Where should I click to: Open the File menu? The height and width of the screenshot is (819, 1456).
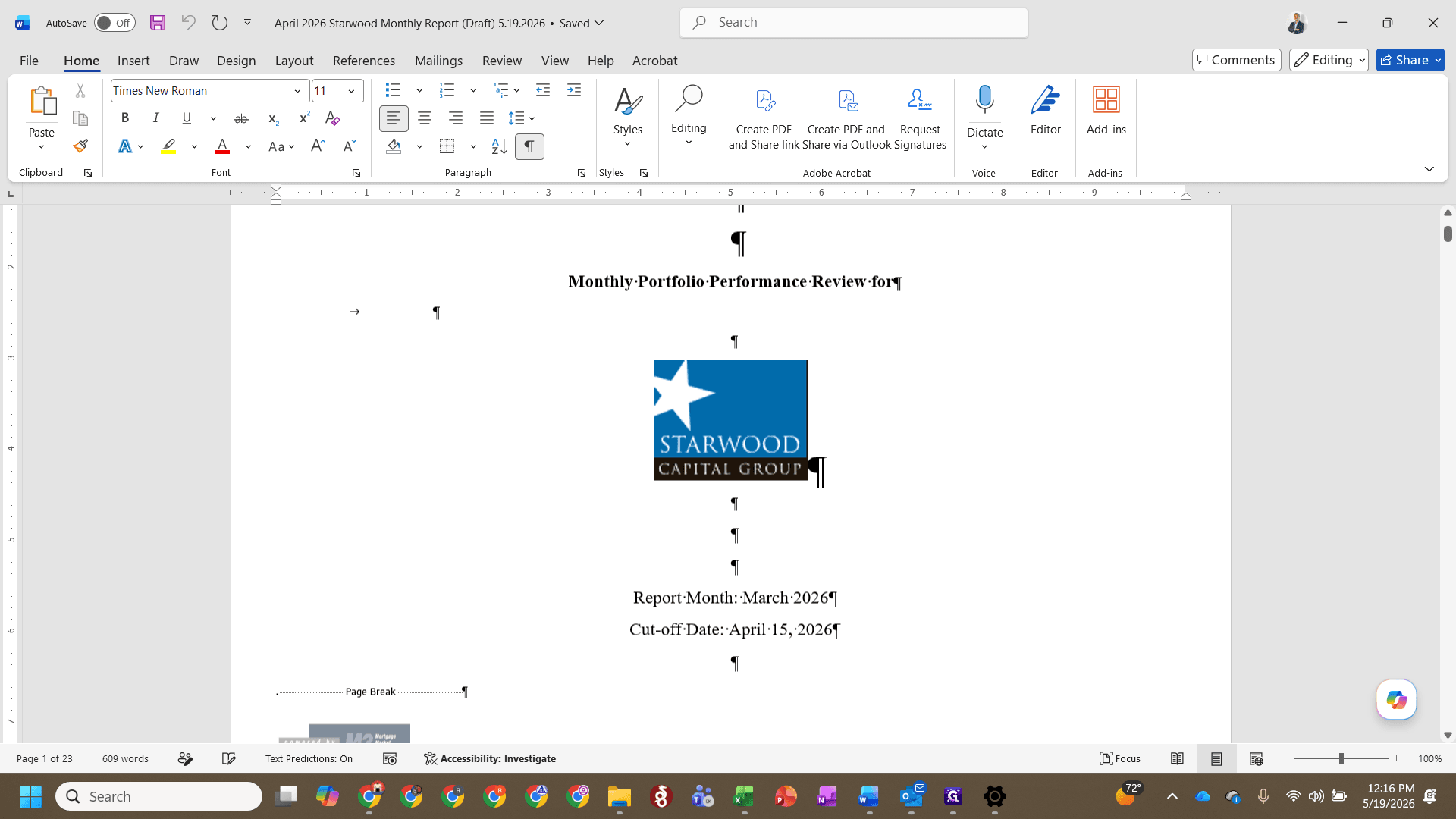click(x=29, y=61)
